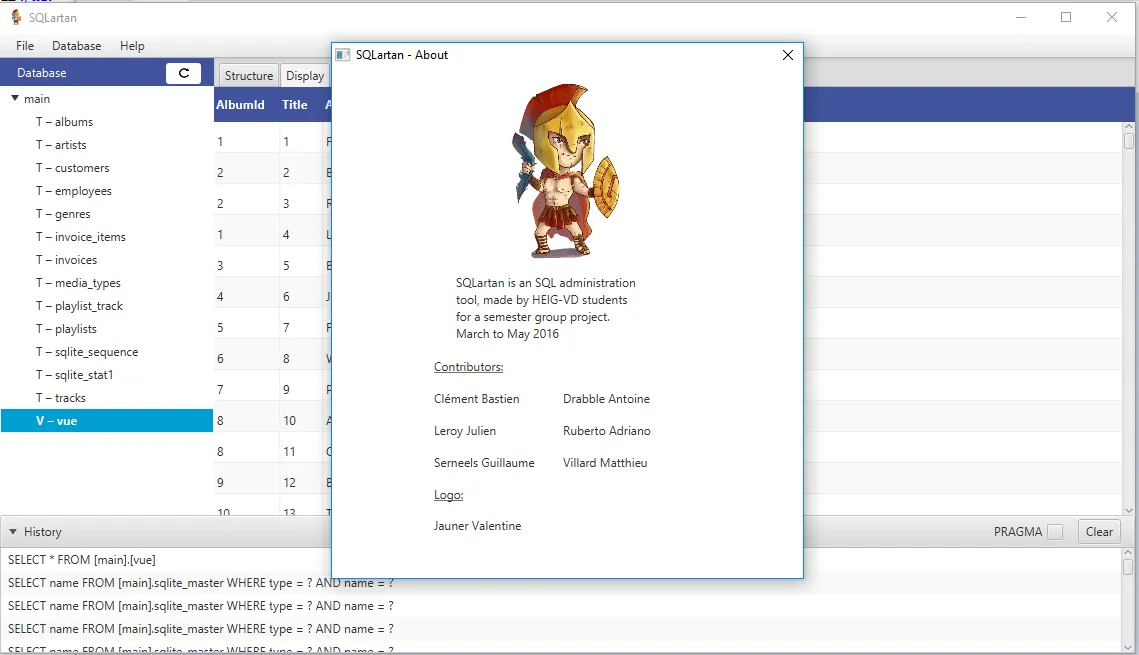
Task: Click contributor name Villard Matthieu
Action: 605,463
